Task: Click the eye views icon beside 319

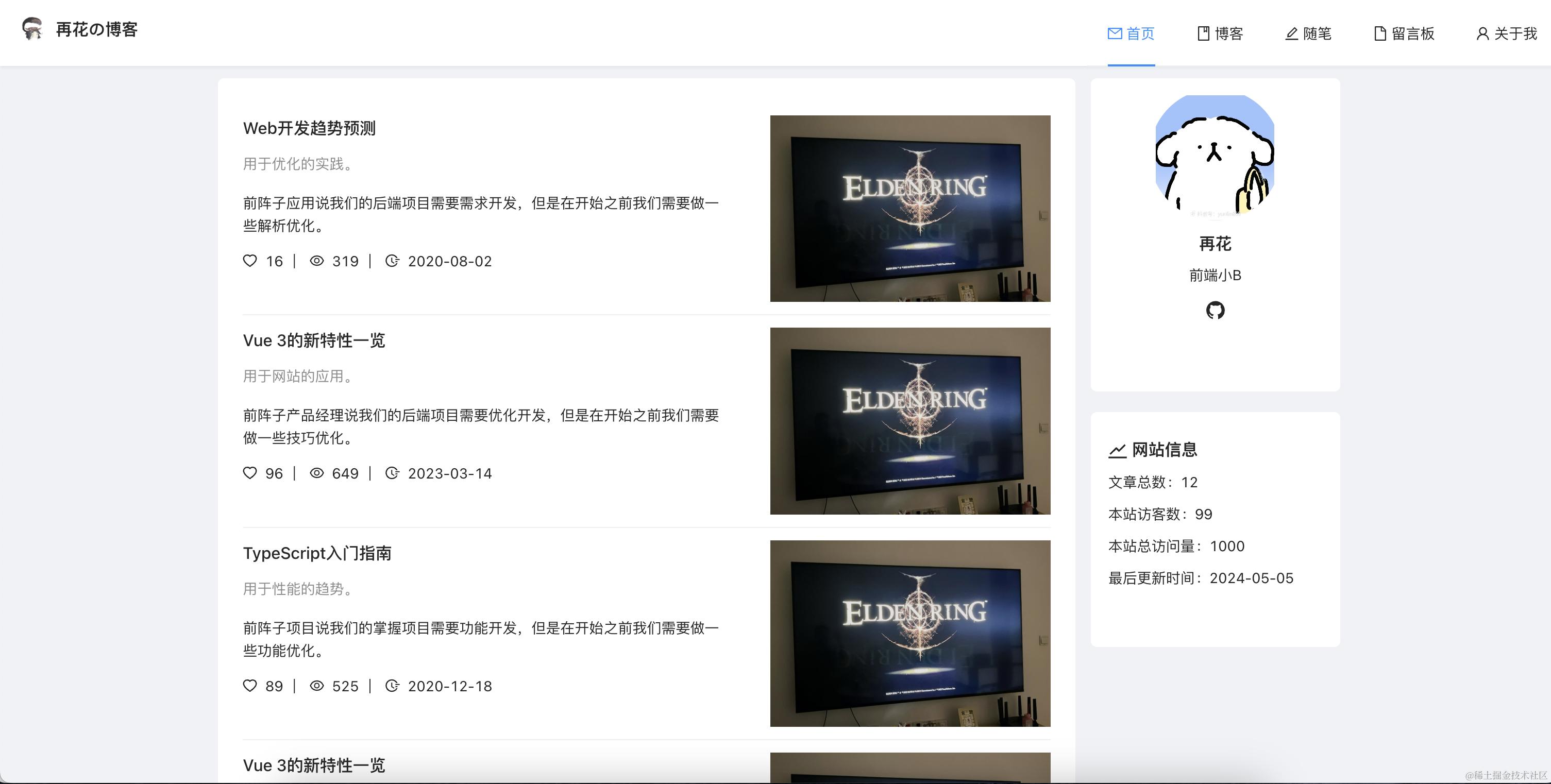Action: pyautogui.click(x=317, y=261)
